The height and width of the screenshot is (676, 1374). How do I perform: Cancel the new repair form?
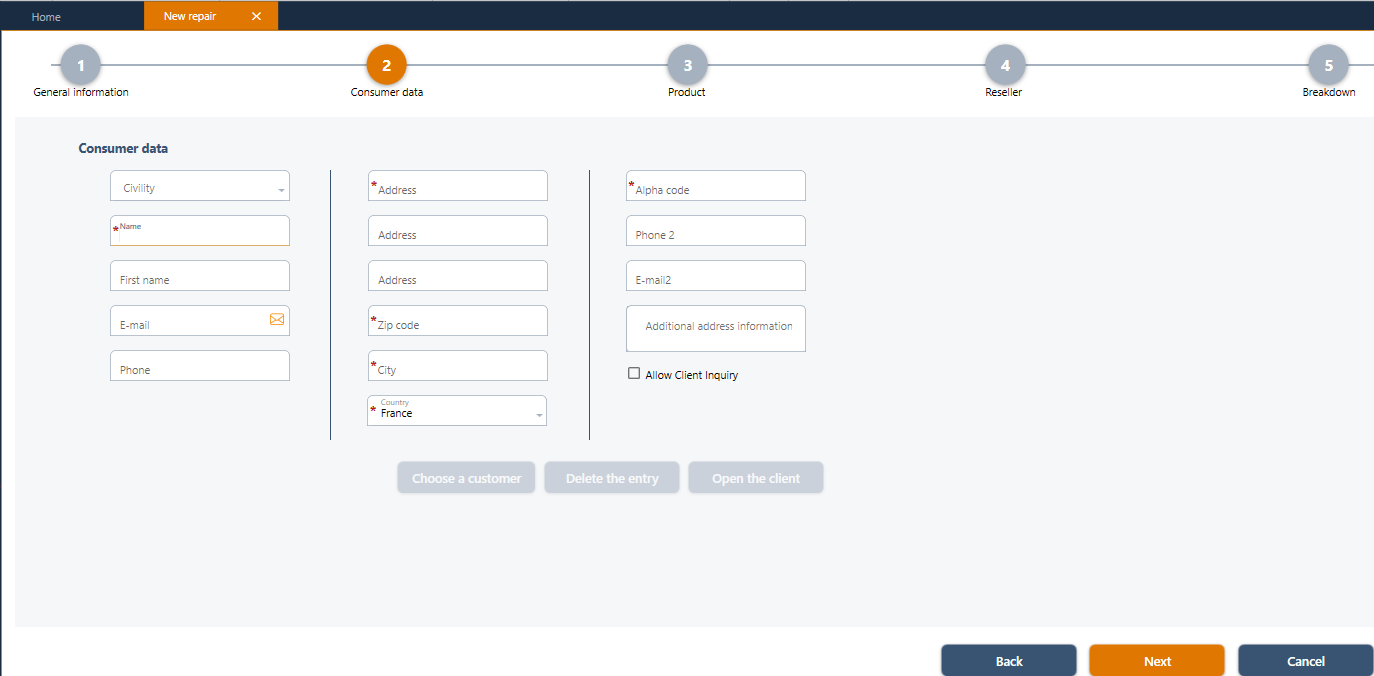(x=1306, y=661)
